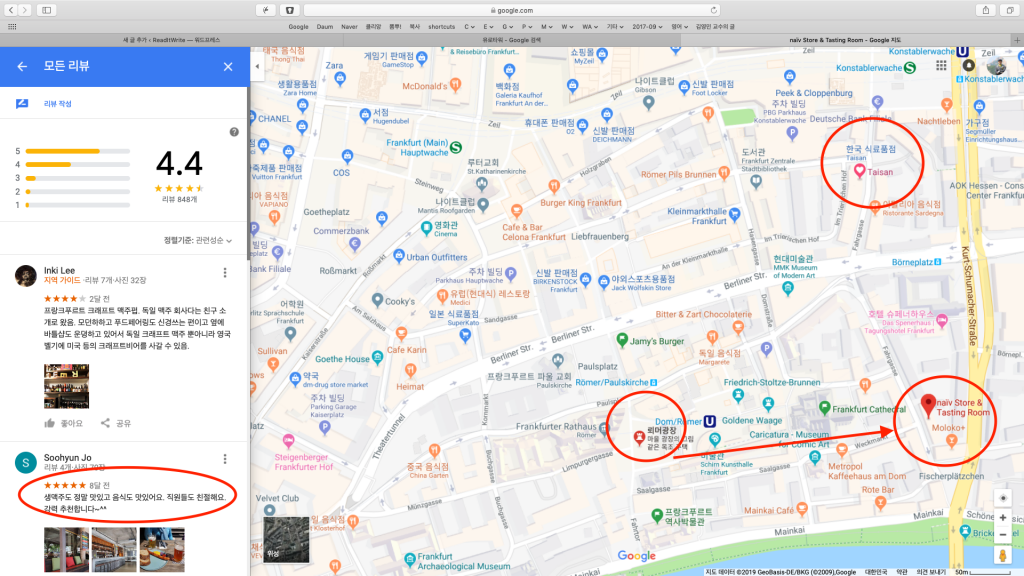The image size is (1024, 576).
Task: Click Dom/Römer U-Bahn station icon
Action: coord(709,421)
